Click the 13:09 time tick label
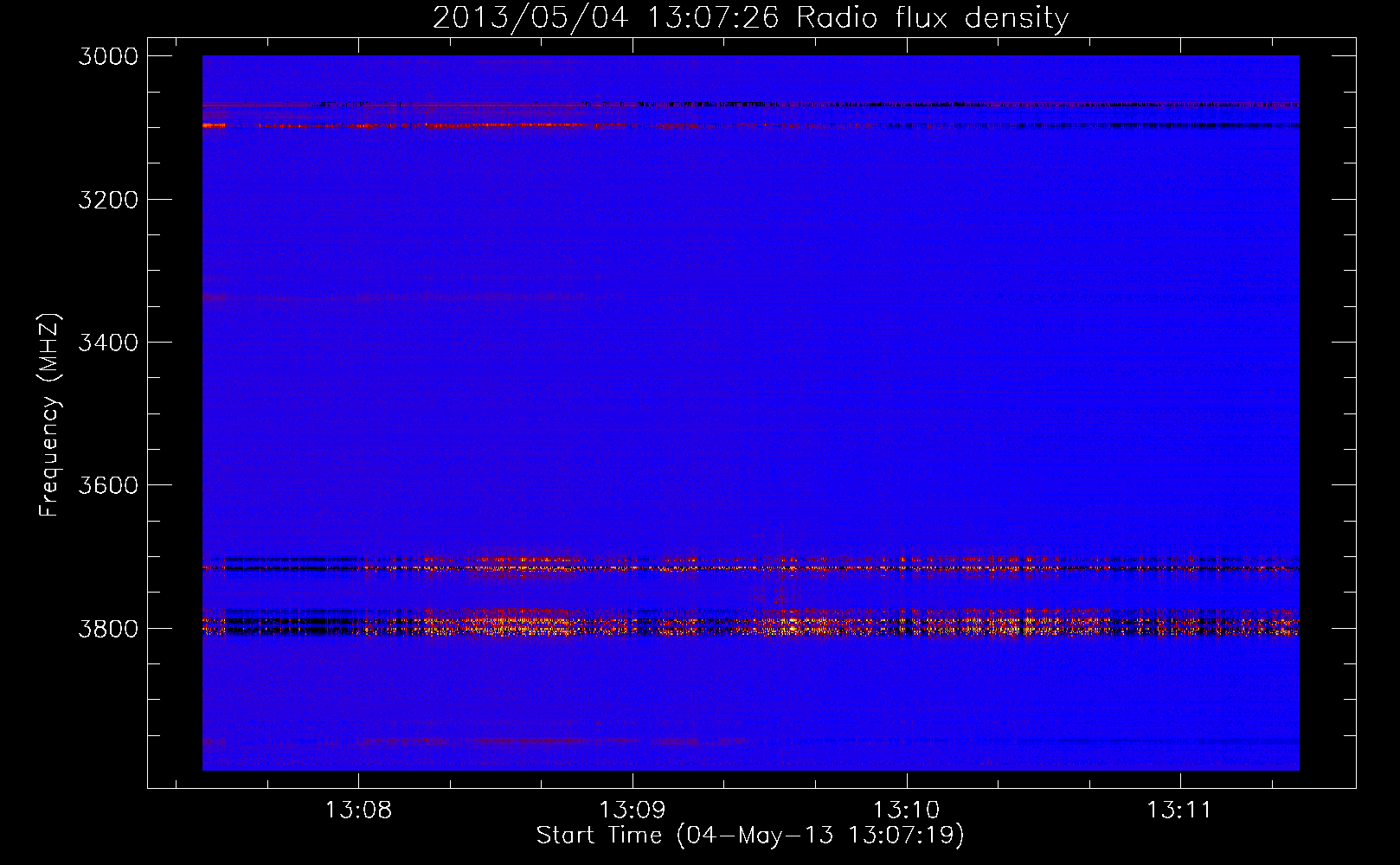Image resolution: width=1400 pixels, height=865 pixels. [x=633, y=811]
